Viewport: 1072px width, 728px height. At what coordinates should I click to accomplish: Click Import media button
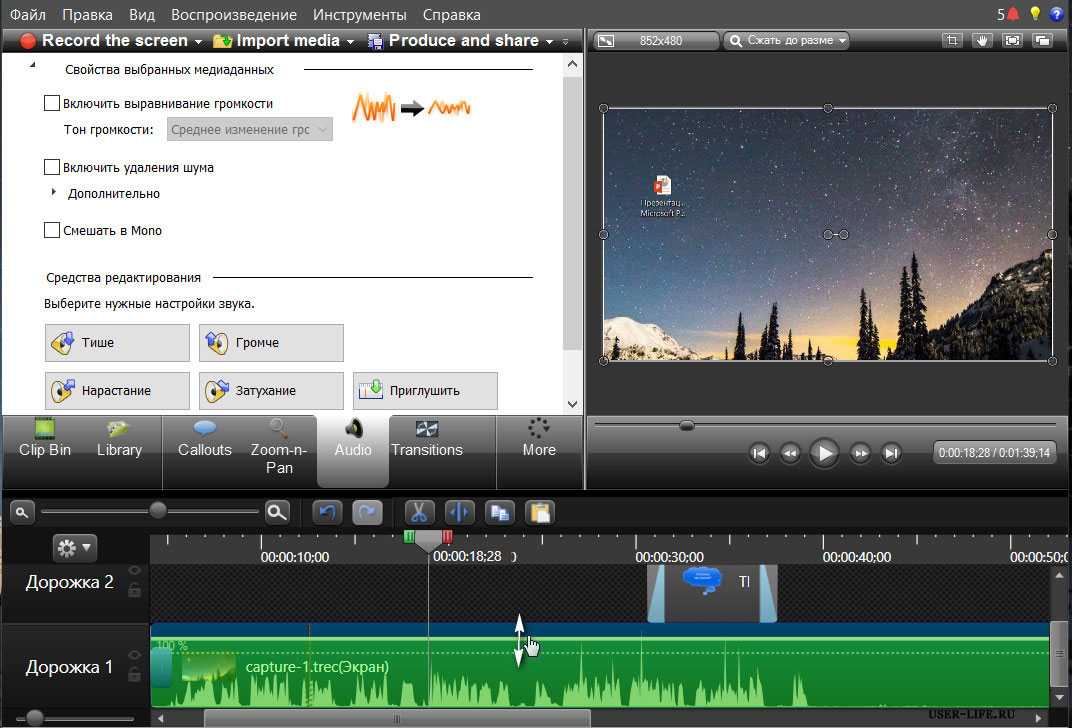pyautogui.click(x=277, y=41)
